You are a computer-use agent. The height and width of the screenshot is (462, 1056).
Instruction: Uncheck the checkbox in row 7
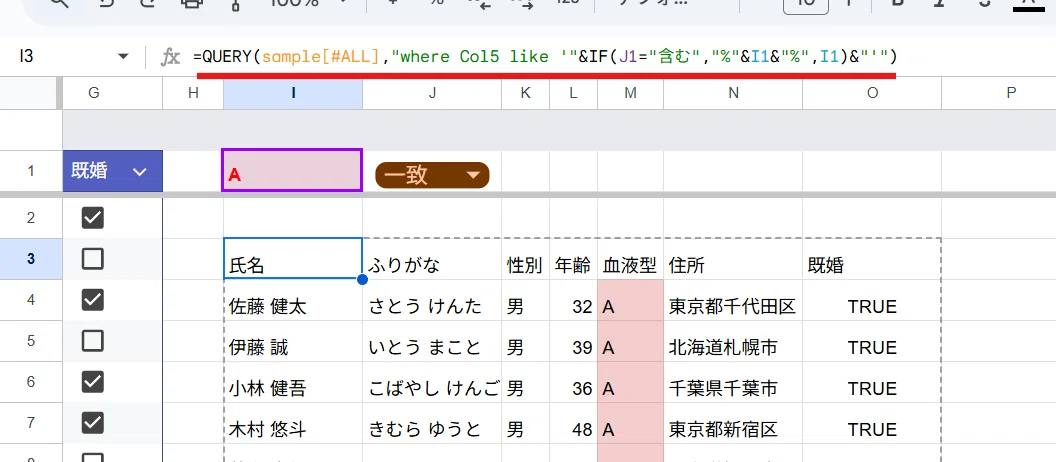[x=92, y=423]
